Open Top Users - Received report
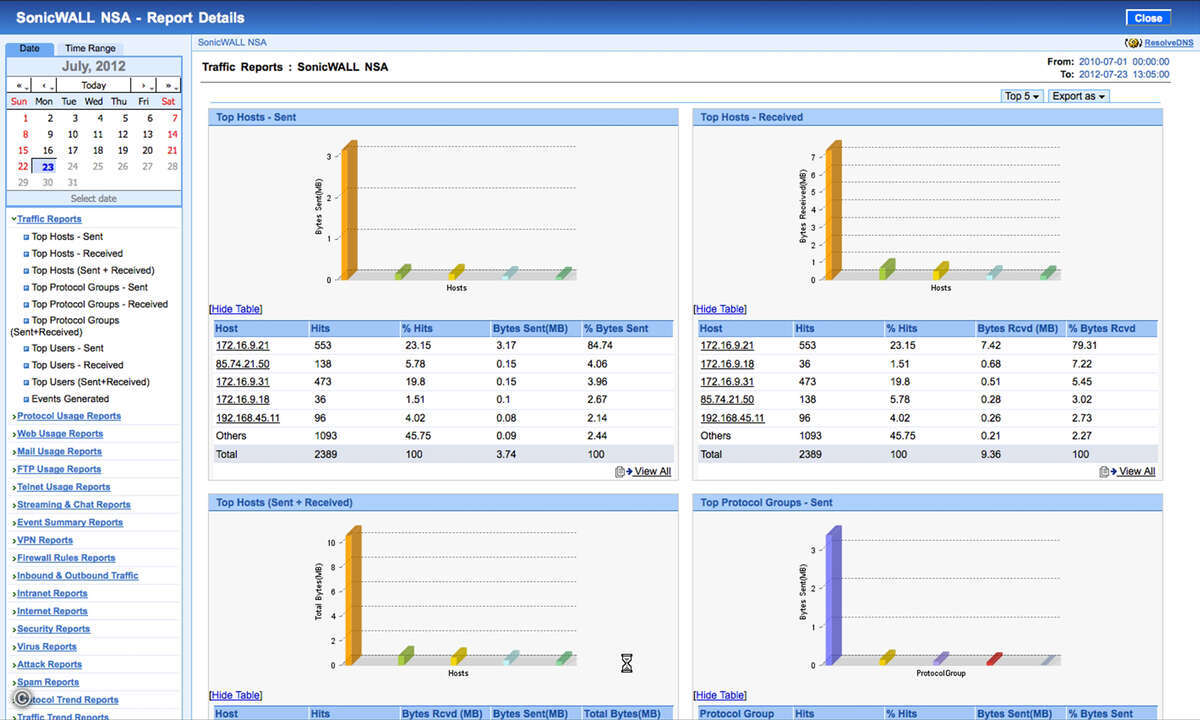 77,365
